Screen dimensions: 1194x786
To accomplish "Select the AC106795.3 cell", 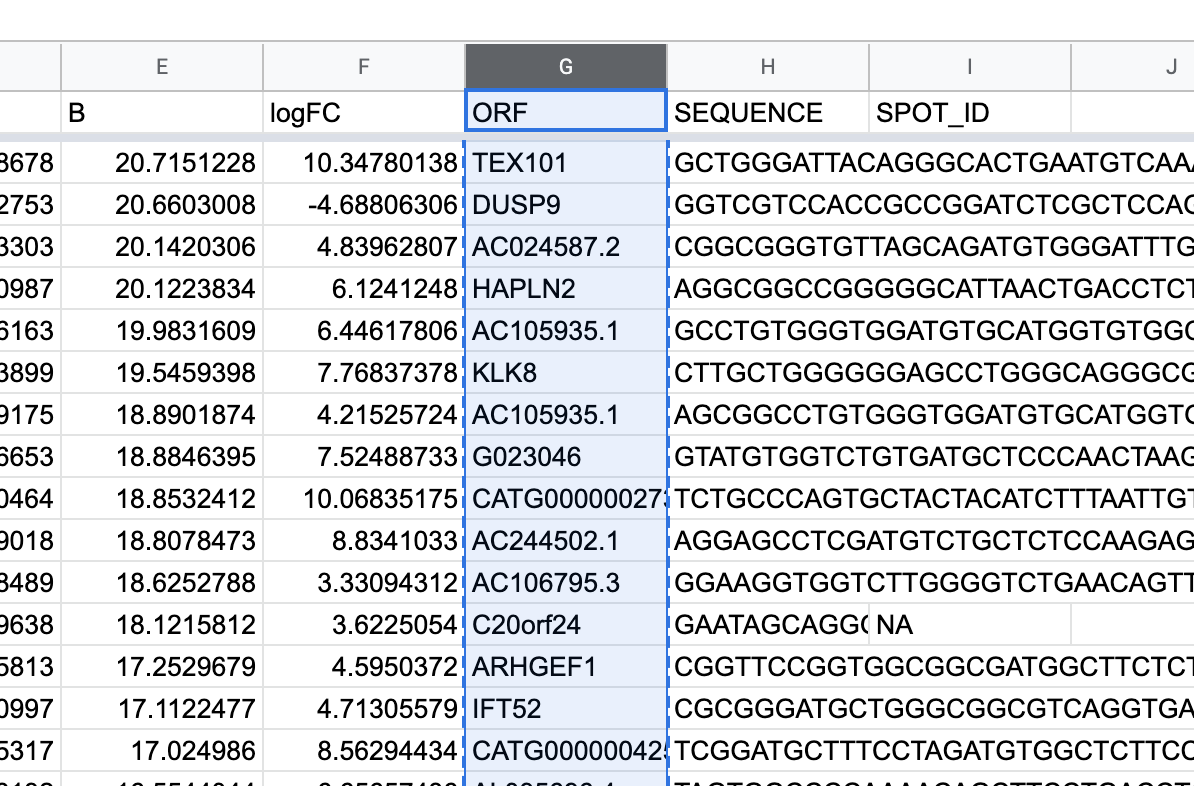I will (x=566, y=583).
